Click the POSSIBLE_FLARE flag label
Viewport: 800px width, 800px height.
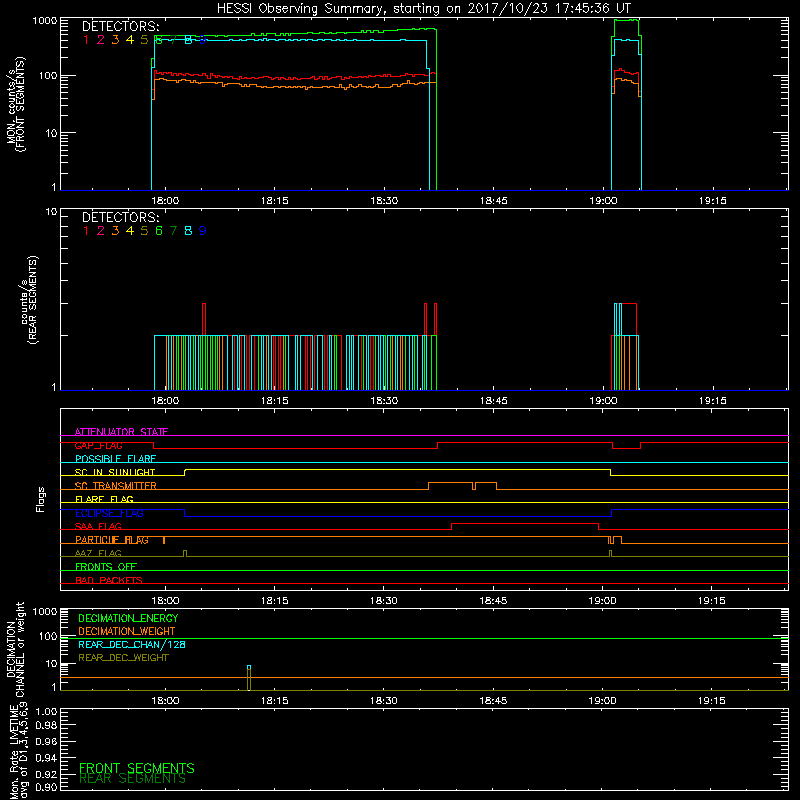(x=115, y=459)
